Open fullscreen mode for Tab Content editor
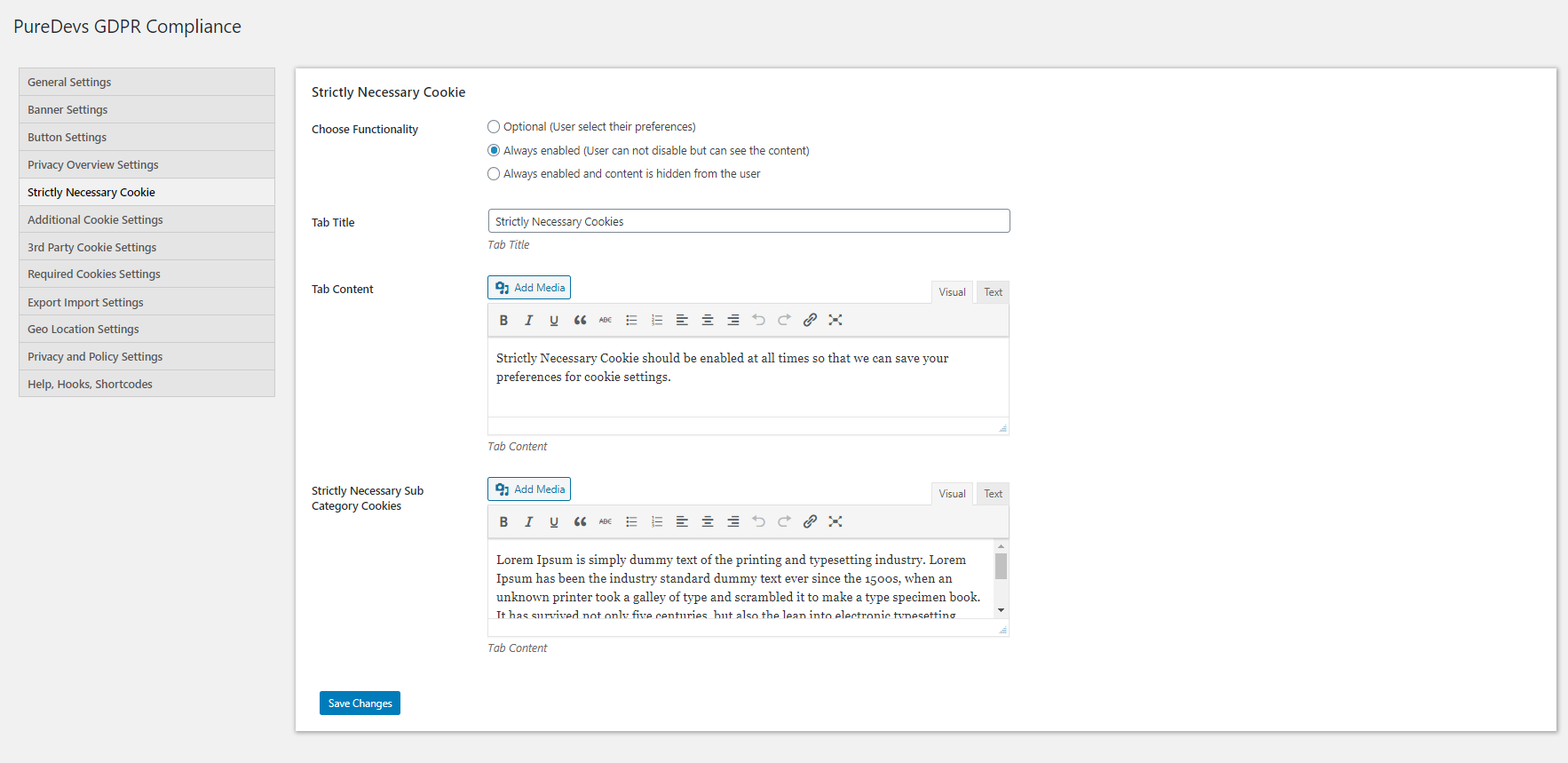 [835, 321]
